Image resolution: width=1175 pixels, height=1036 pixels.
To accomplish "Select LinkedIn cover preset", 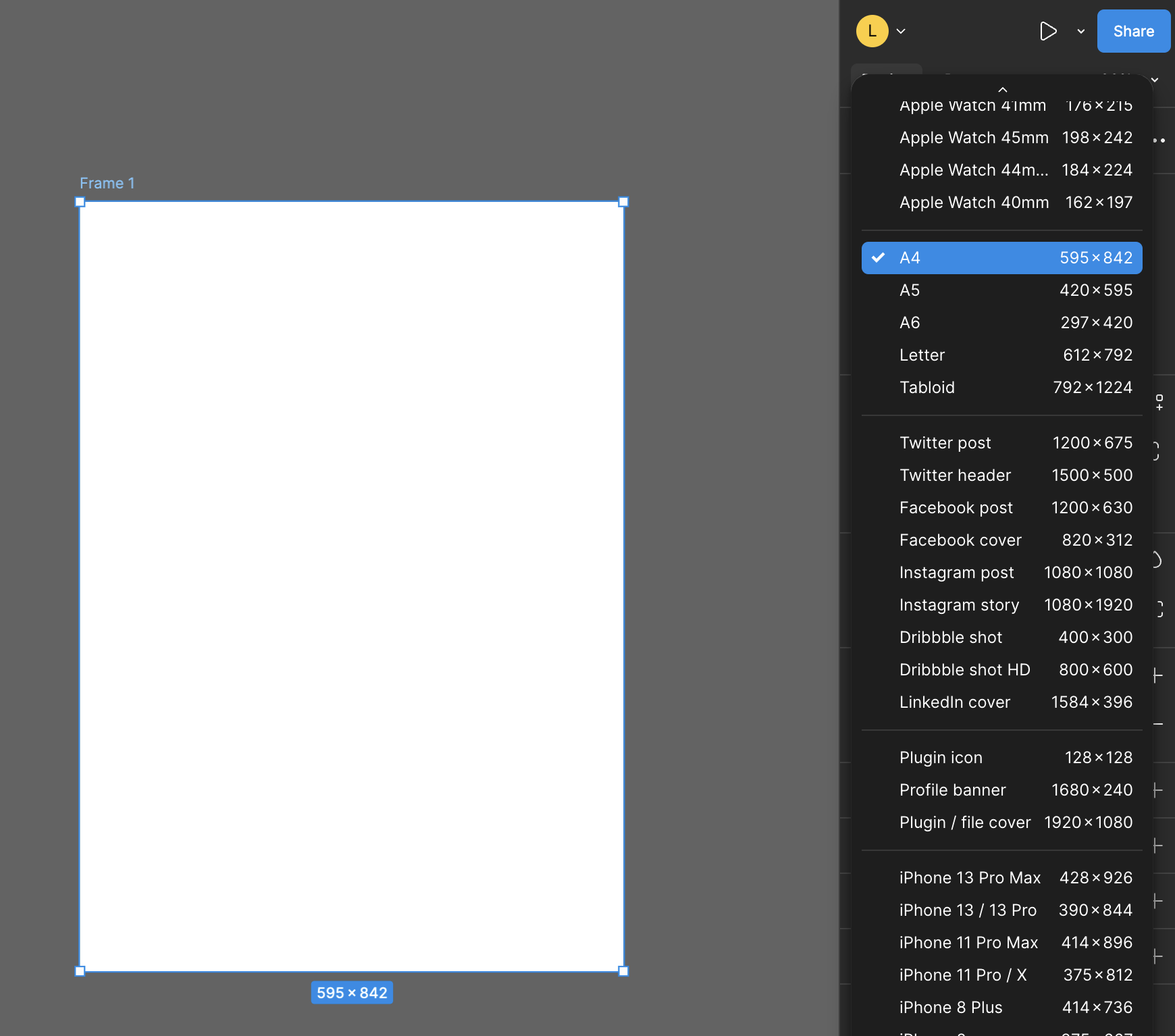I will click(1002, 702).
